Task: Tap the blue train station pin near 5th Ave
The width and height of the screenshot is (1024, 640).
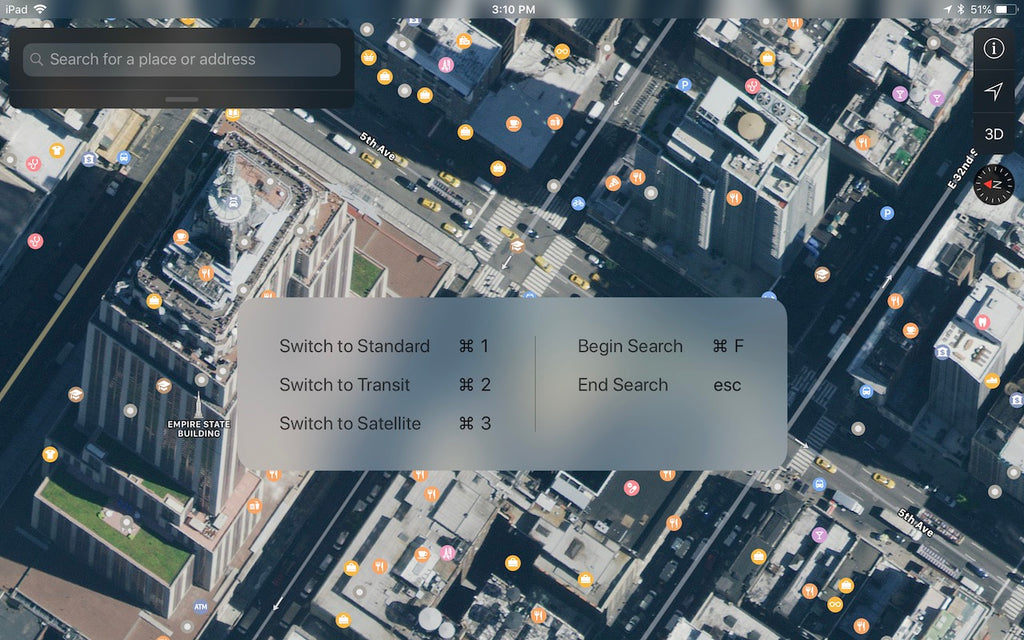Action: (x=122, y=157)
